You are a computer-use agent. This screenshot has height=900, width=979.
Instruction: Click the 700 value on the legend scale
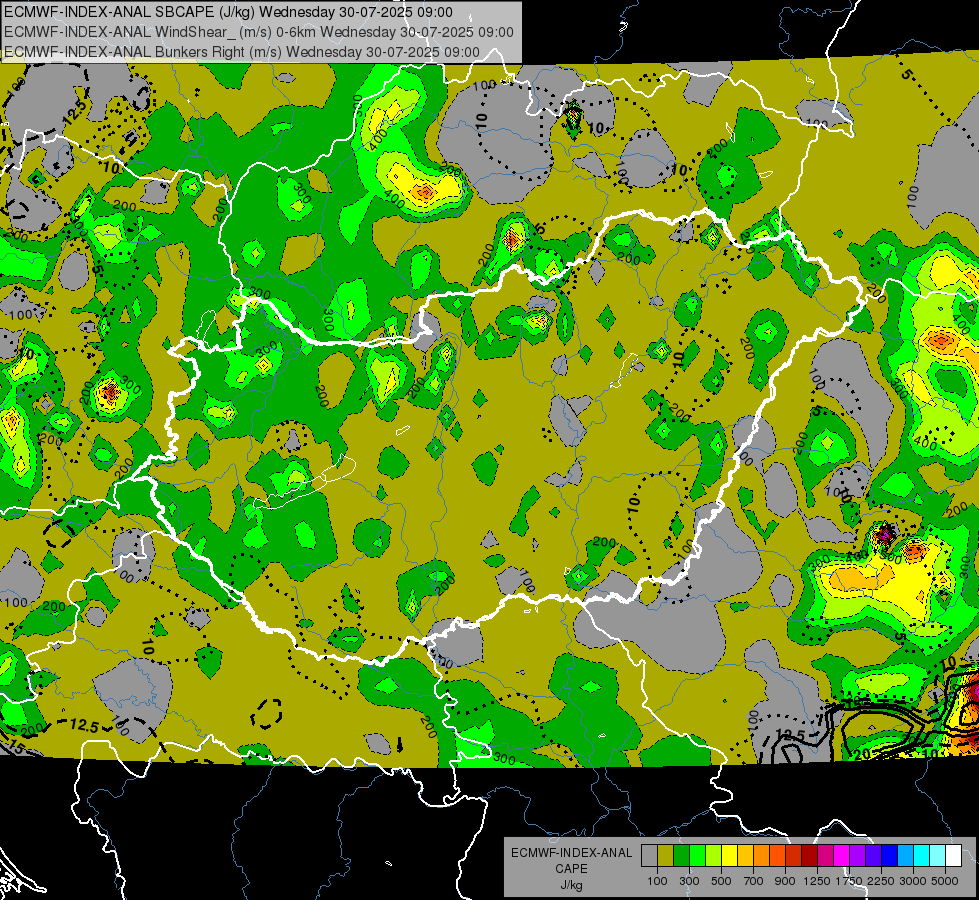754,881
